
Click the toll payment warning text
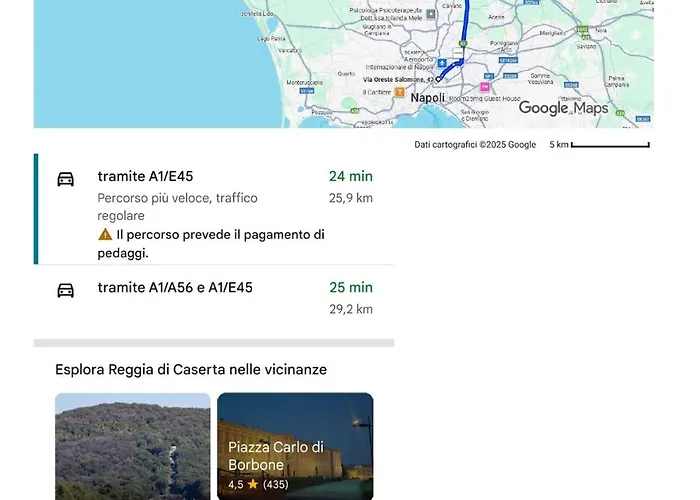[211, 244]
